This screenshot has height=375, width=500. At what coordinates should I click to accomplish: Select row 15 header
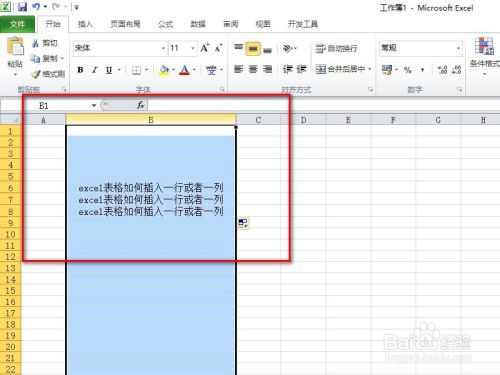(x=10, y=291)
